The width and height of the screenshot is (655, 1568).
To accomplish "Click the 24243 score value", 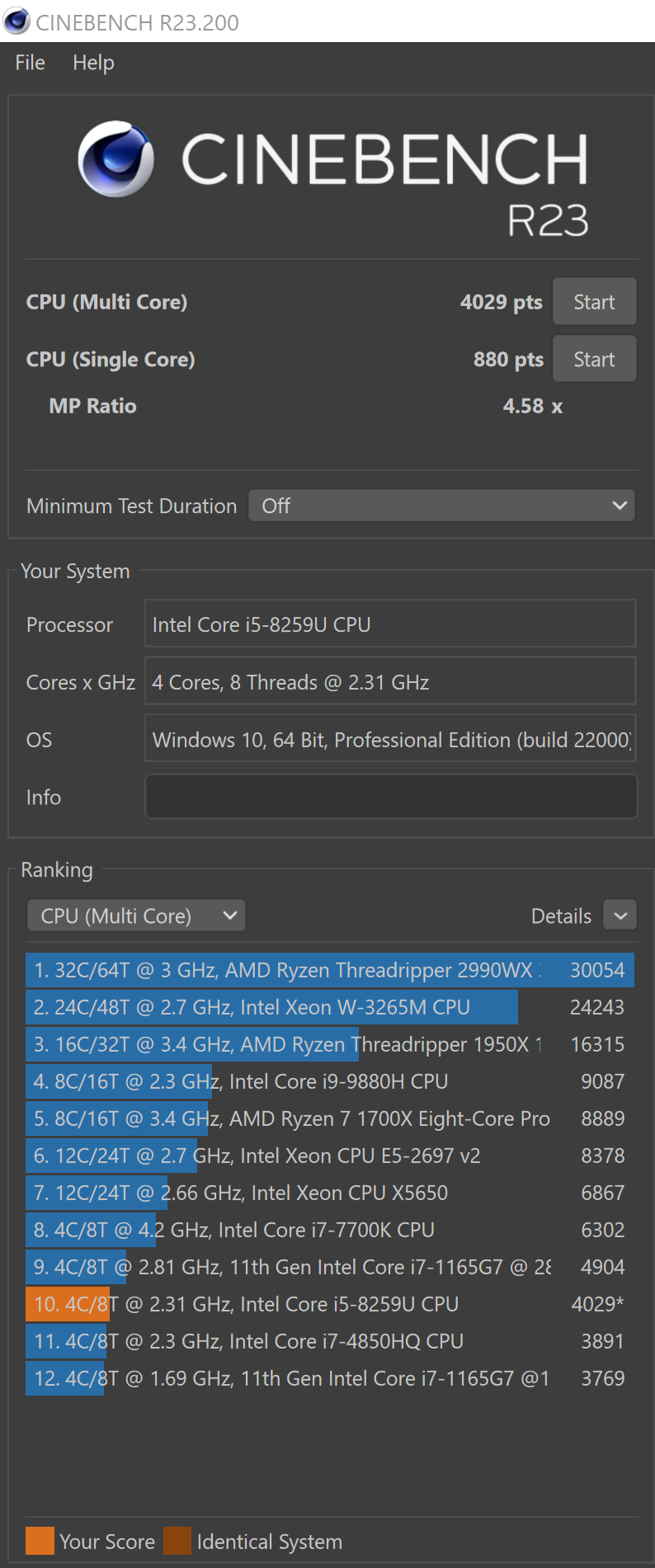I will coord(597,1007).
